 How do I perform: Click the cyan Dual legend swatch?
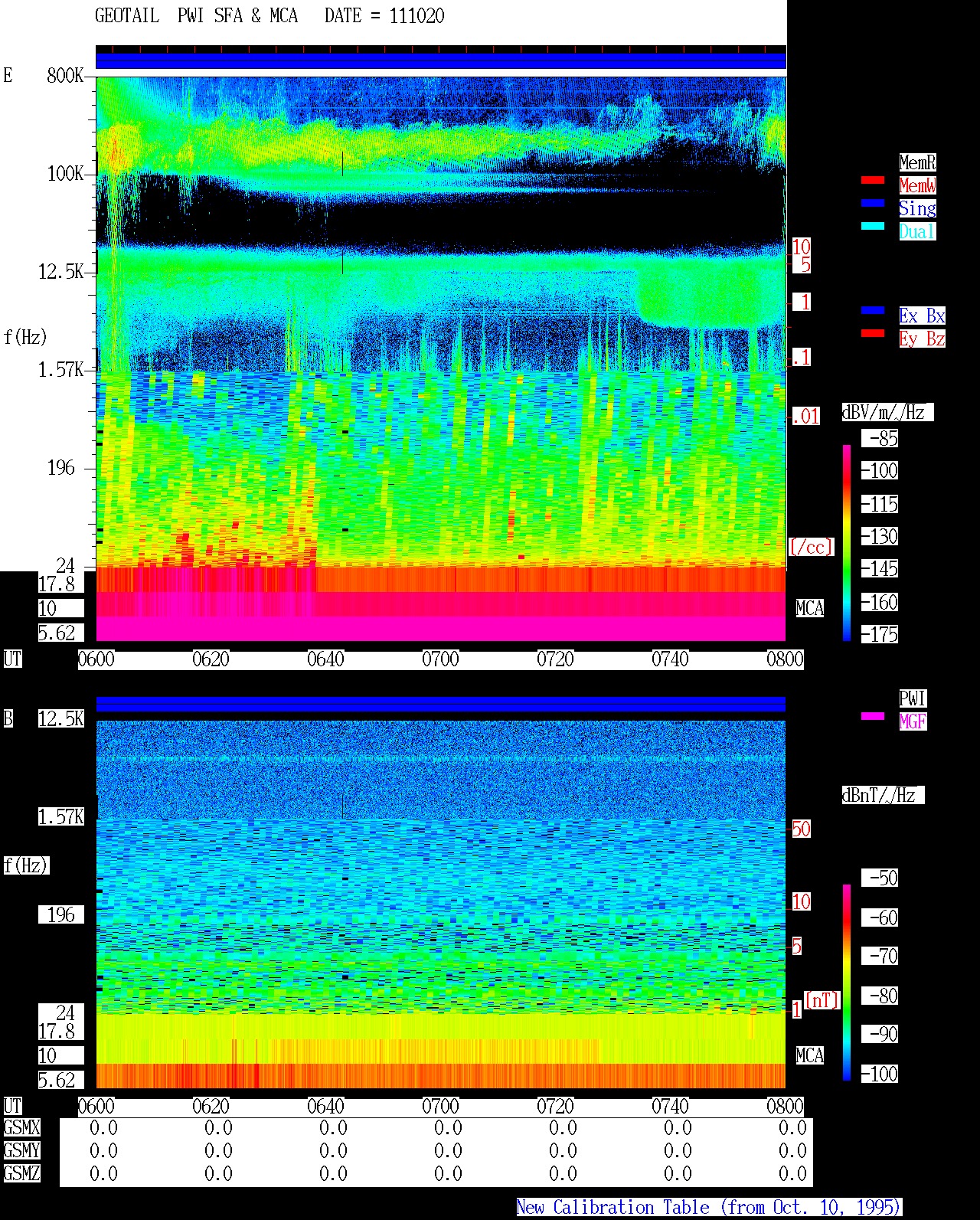tap(873, 227)
